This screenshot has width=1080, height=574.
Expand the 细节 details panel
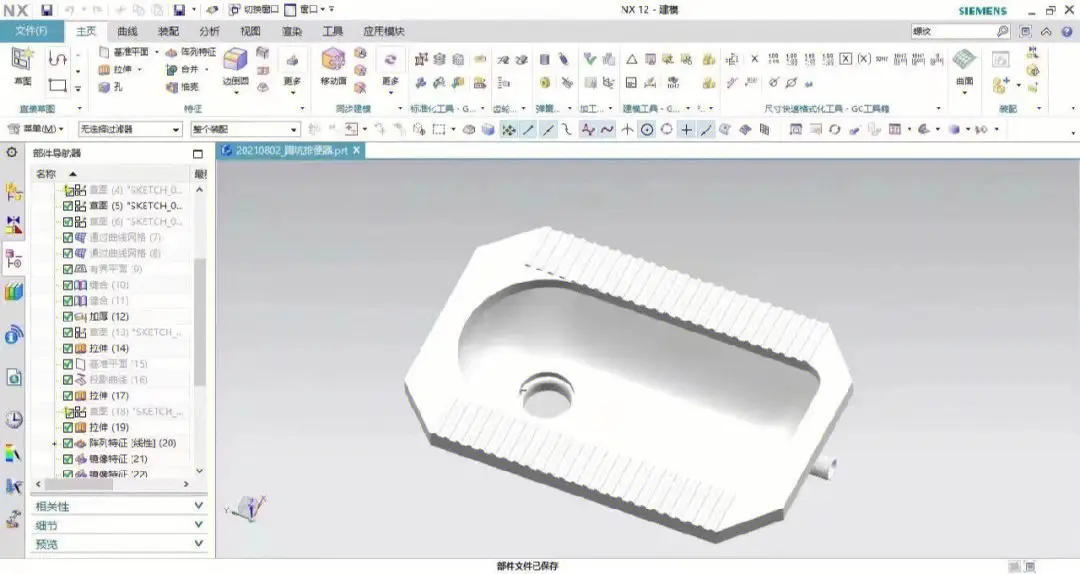[119, 525]
